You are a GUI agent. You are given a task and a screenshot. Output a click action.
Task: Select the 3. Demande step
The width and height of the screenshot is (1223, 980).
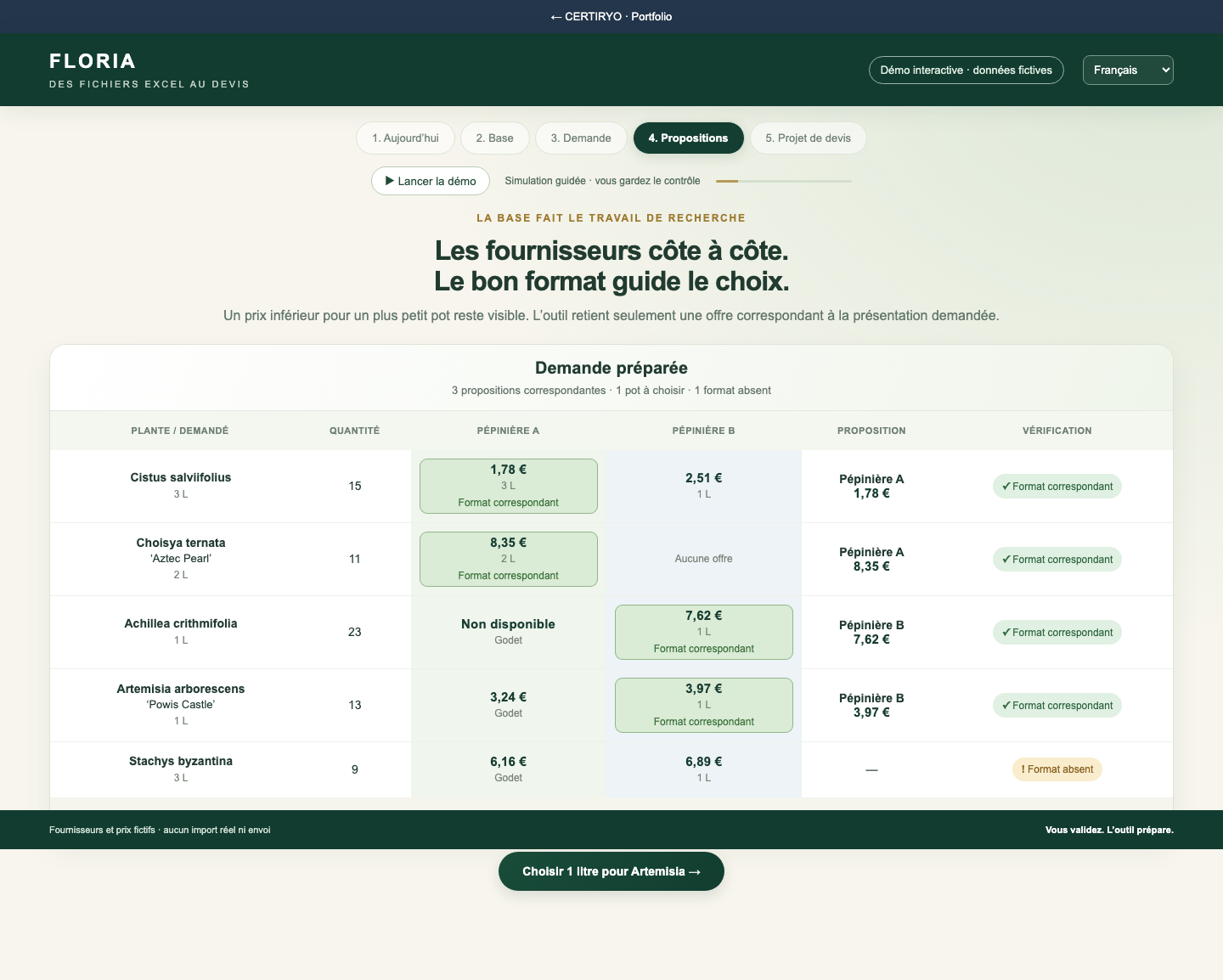(581, 138)
